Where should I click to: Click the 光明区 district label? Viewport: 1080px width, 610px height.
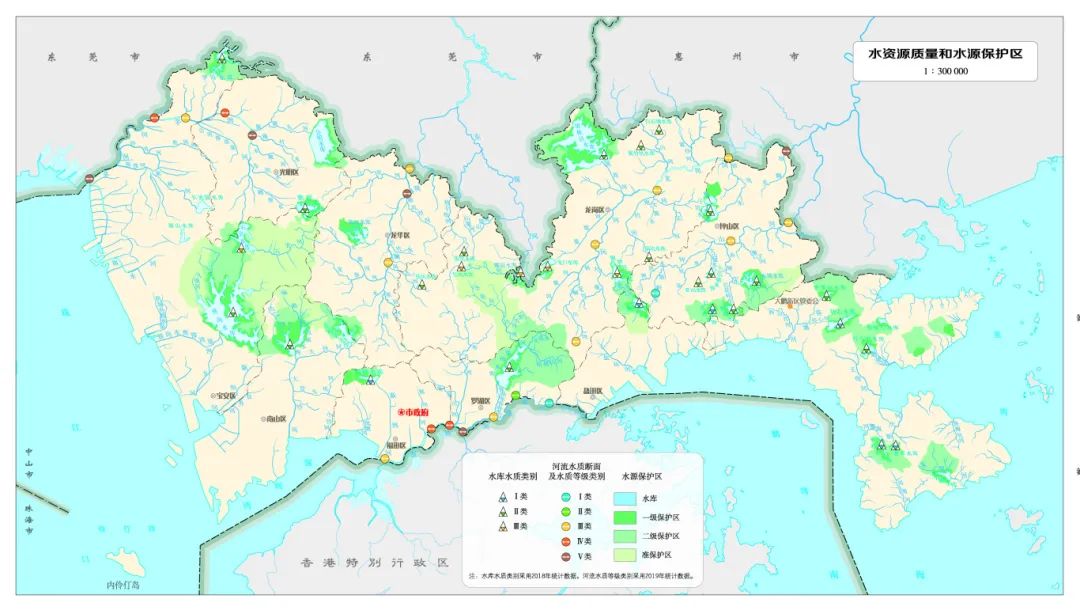click(289, 172)
